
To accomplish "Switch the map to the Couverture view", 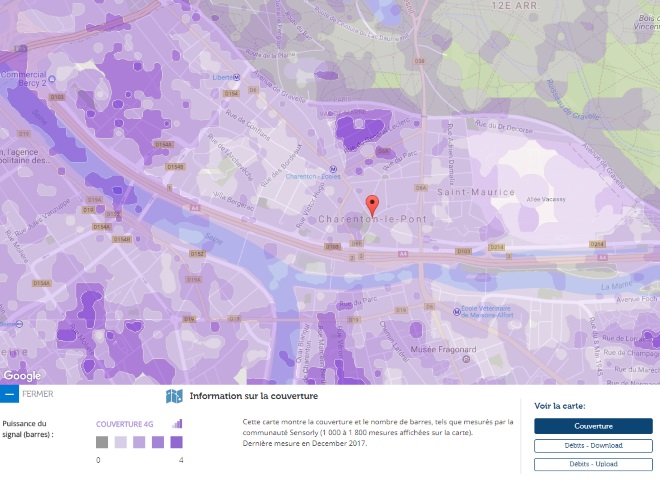I will [x=593, y=426].
